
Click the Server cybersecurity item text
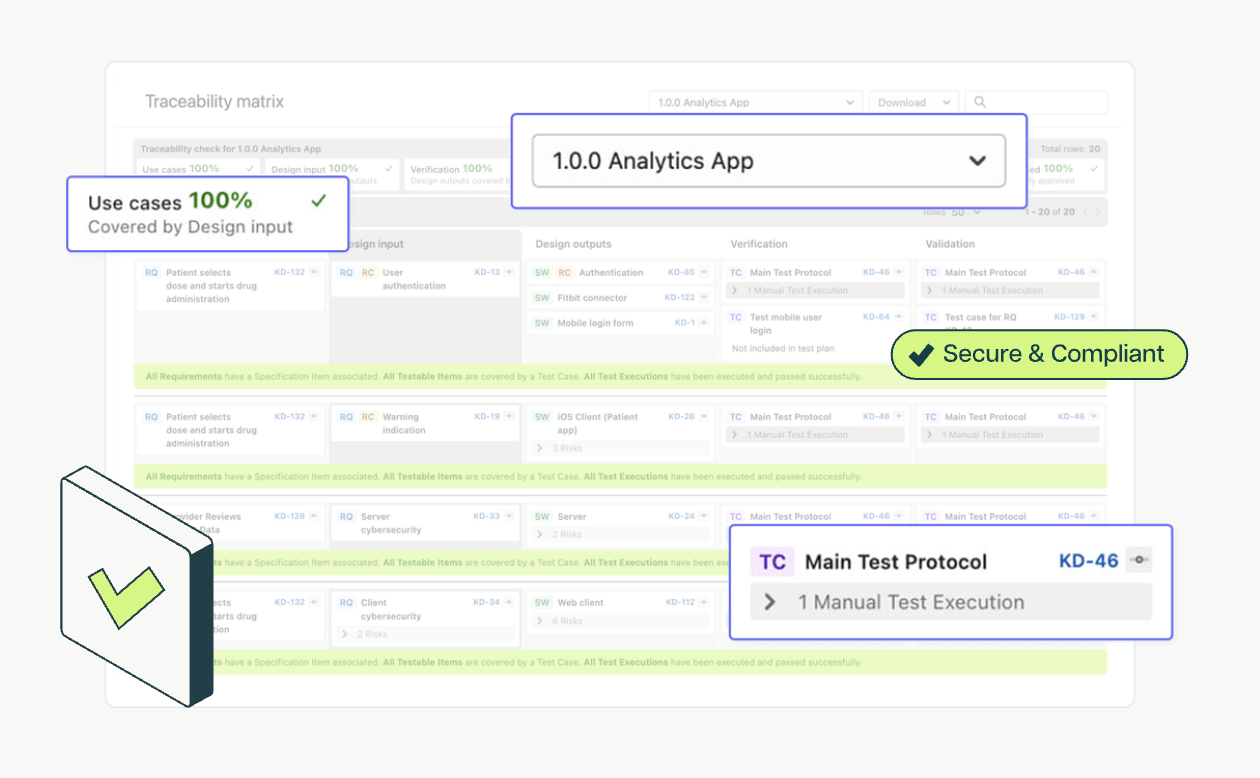point(391,524)
